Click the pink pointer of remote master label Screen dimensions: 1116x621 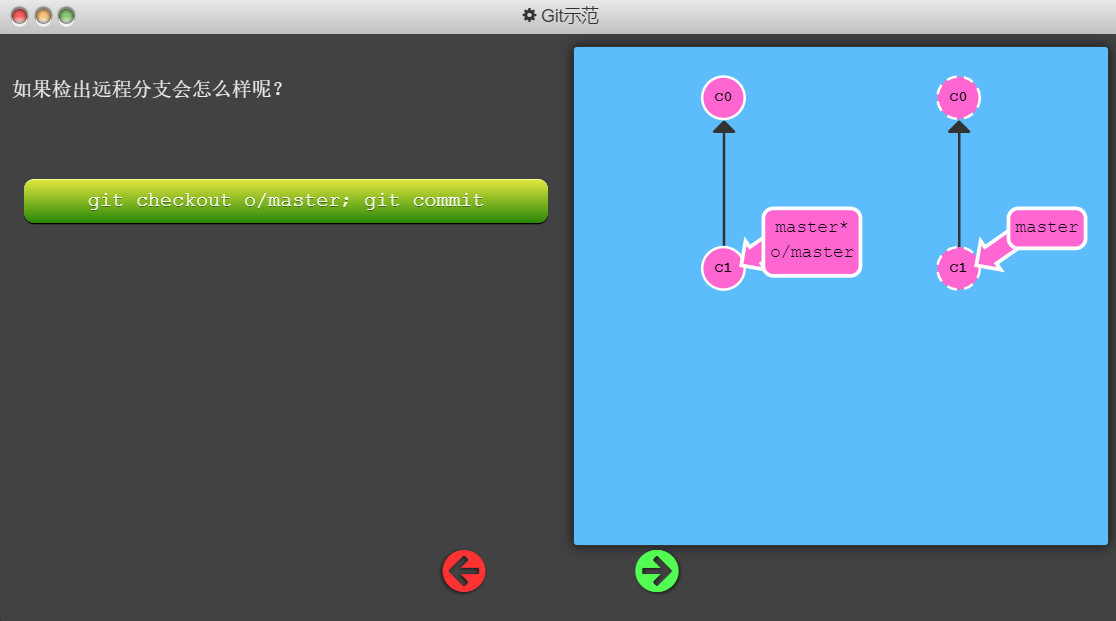click(x=994, y=254)
